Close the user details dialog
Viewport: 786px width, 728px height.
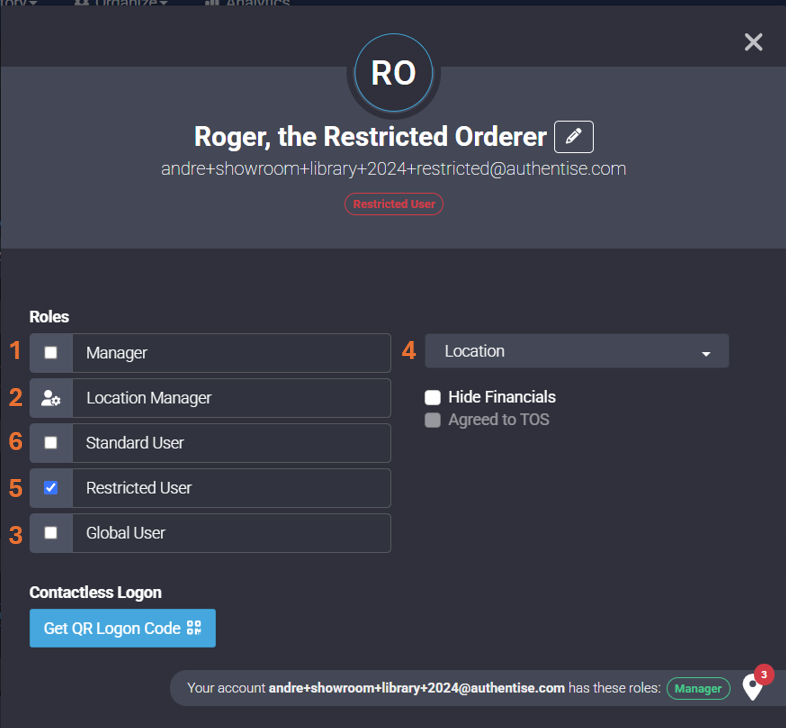[x=753, y=41]
